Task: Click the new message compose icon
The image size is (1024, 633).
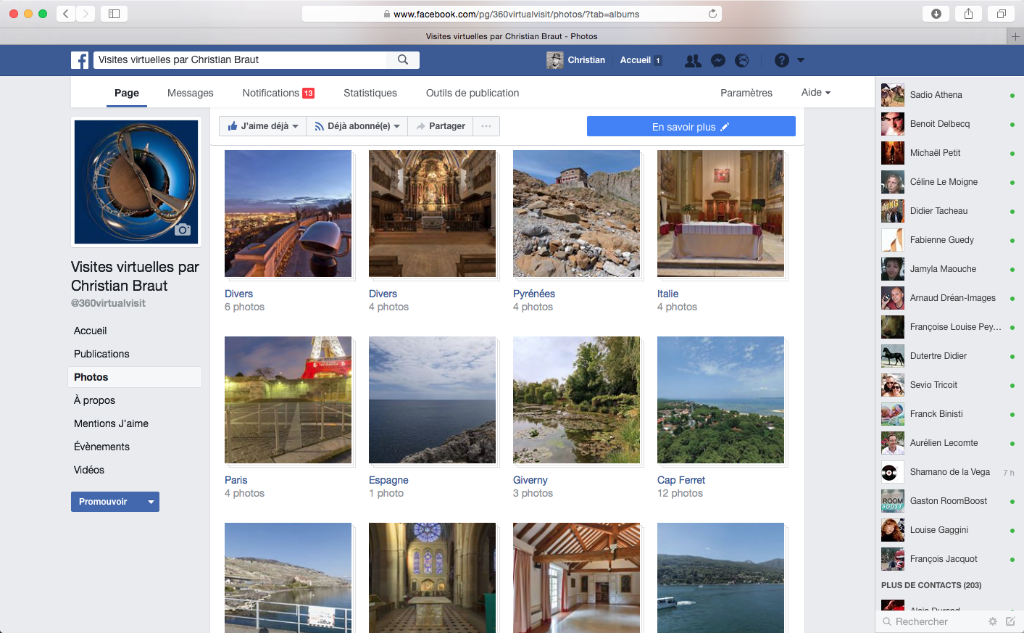Action: tap(1010, 621)
